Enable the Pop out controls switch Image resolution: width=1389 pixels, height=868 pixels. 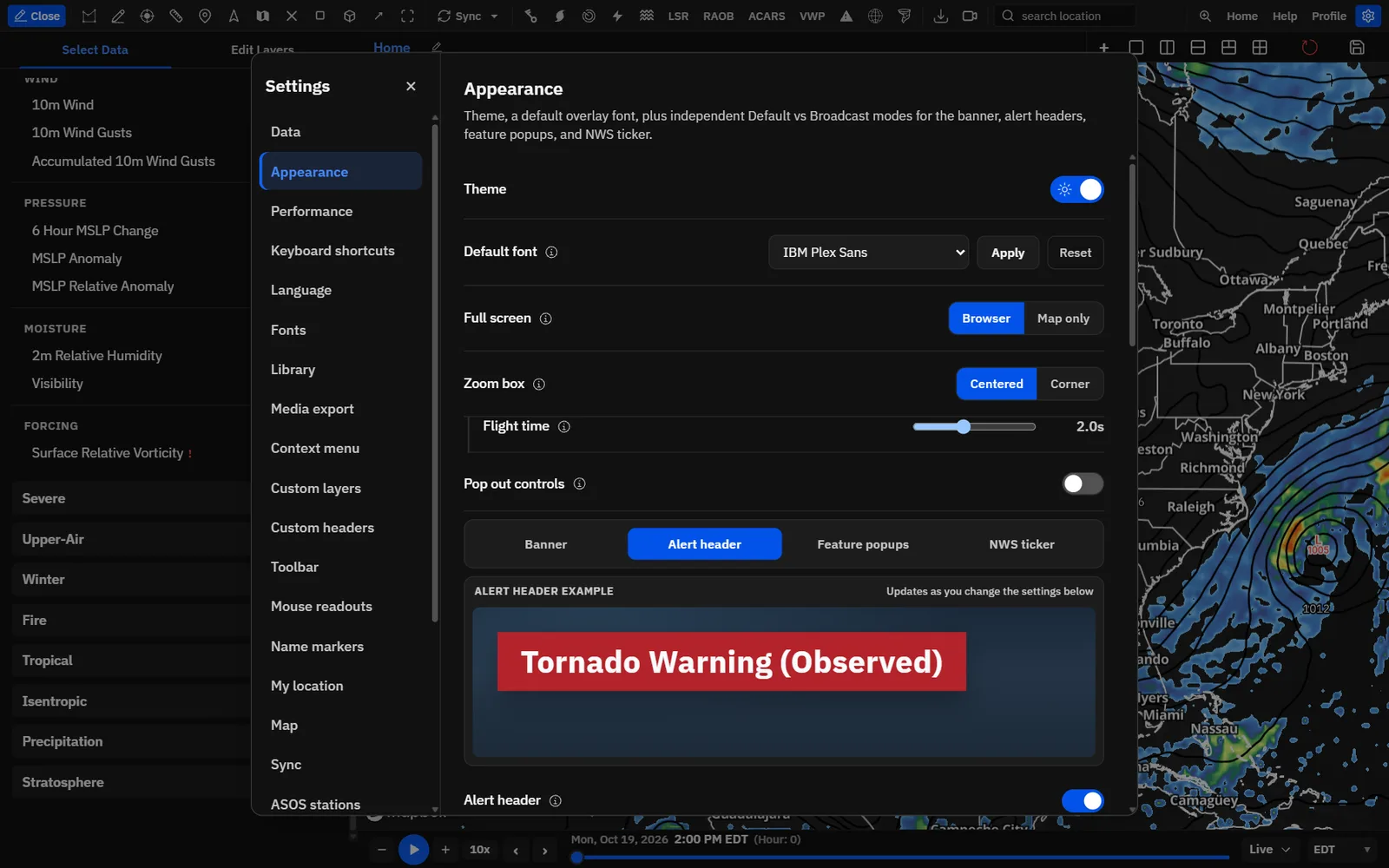[1083, 483]
